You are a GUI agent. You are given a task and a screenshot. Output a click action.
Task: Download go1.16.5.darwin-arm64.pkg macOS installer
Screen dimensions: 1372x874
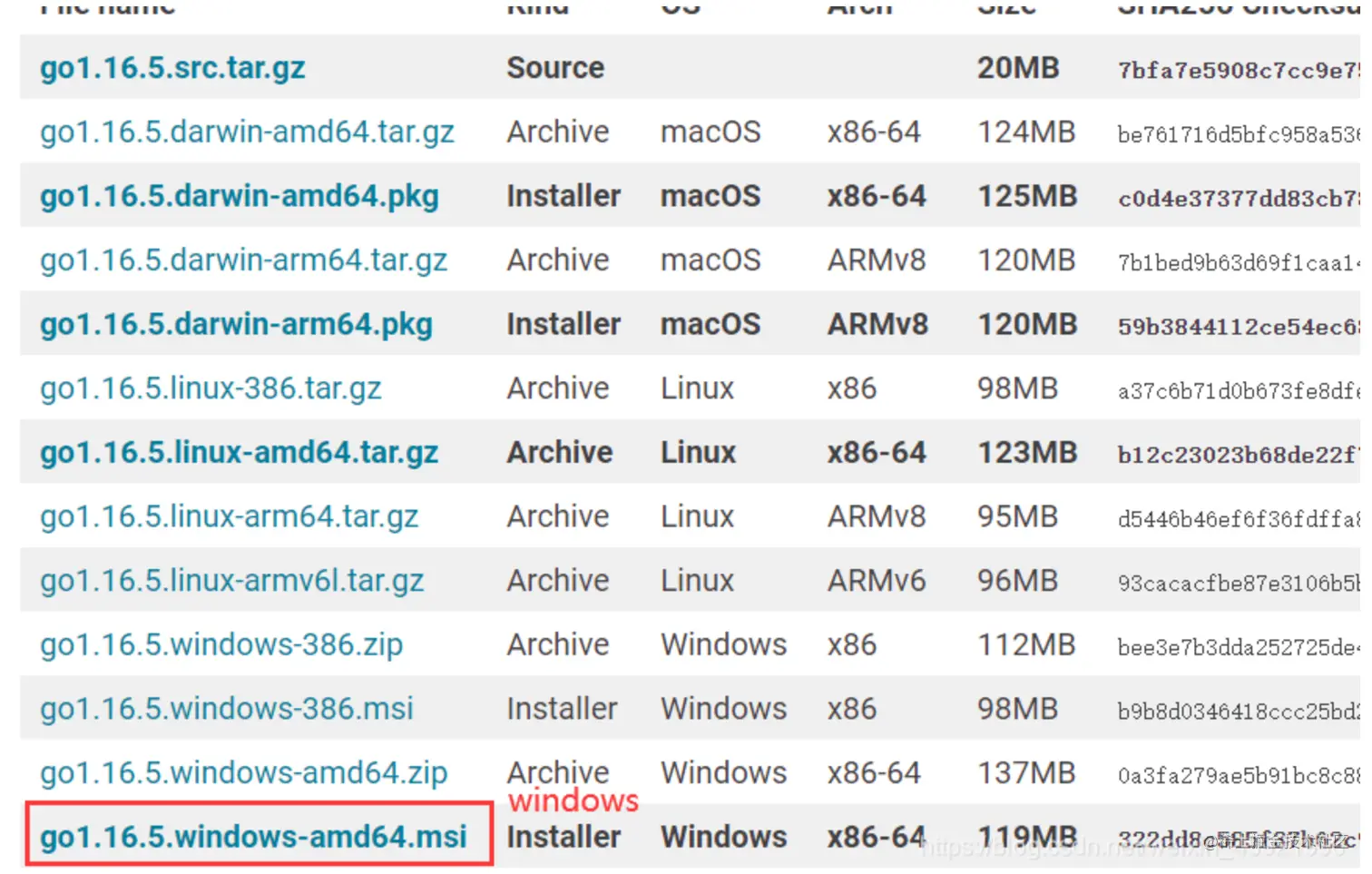click(x=236, y=325)
